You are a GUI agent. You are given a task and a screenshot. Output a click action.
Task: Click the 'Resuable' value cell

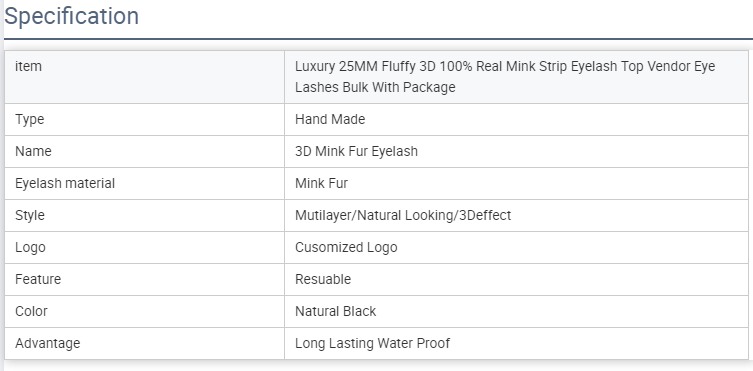[x=516, y=279]
